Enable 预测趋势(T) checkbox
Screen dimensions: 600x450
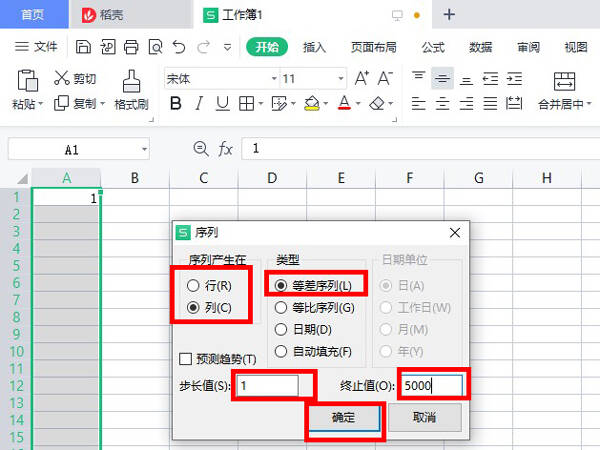(186, 359)
